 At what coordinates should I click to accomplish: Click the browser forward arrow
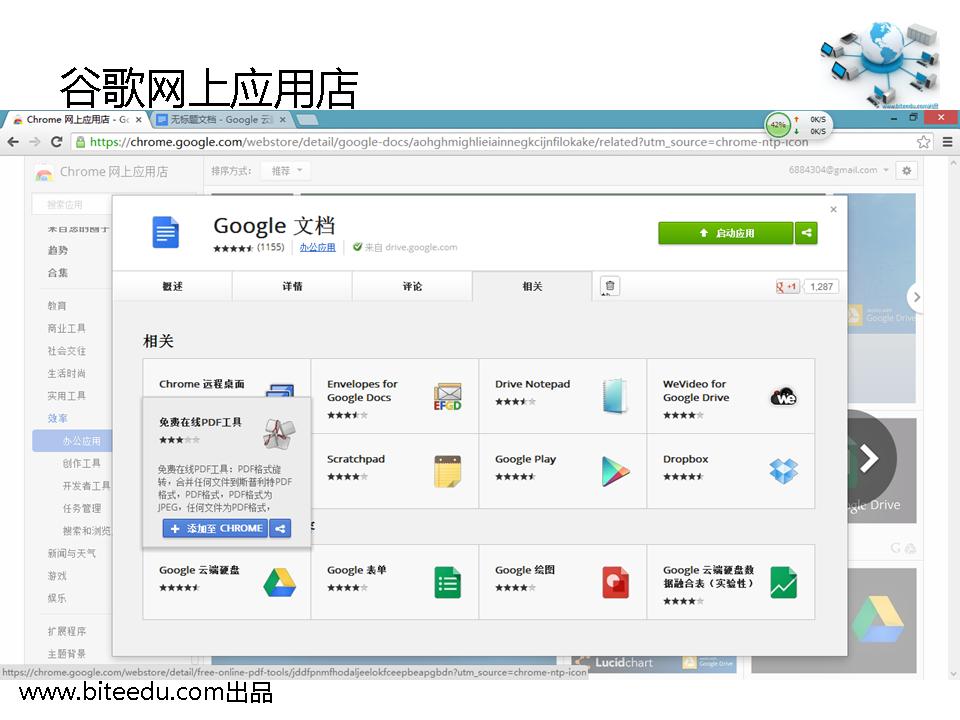click(x=35, y=142)
